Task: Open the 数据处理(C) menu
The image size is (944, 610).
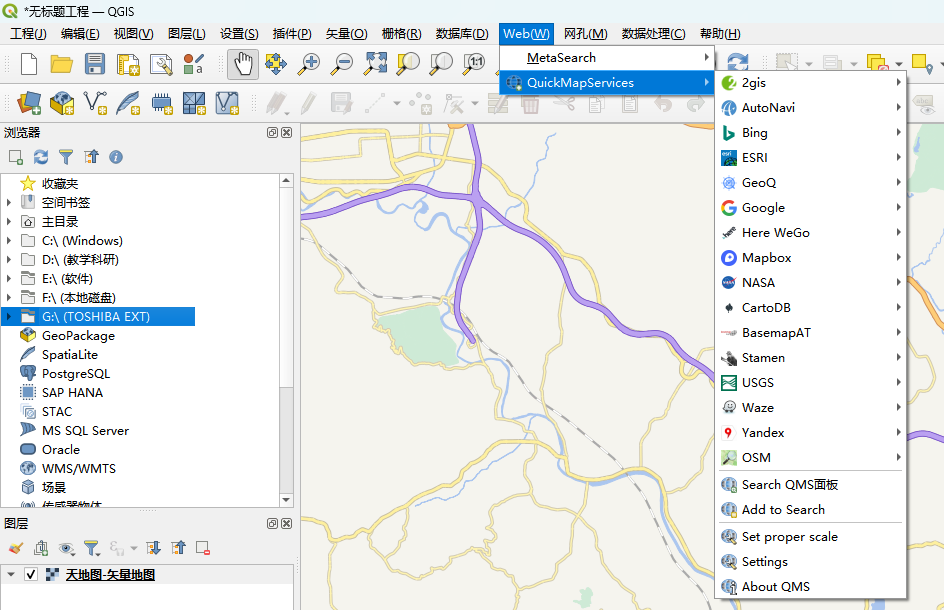Action: (653, 34)
